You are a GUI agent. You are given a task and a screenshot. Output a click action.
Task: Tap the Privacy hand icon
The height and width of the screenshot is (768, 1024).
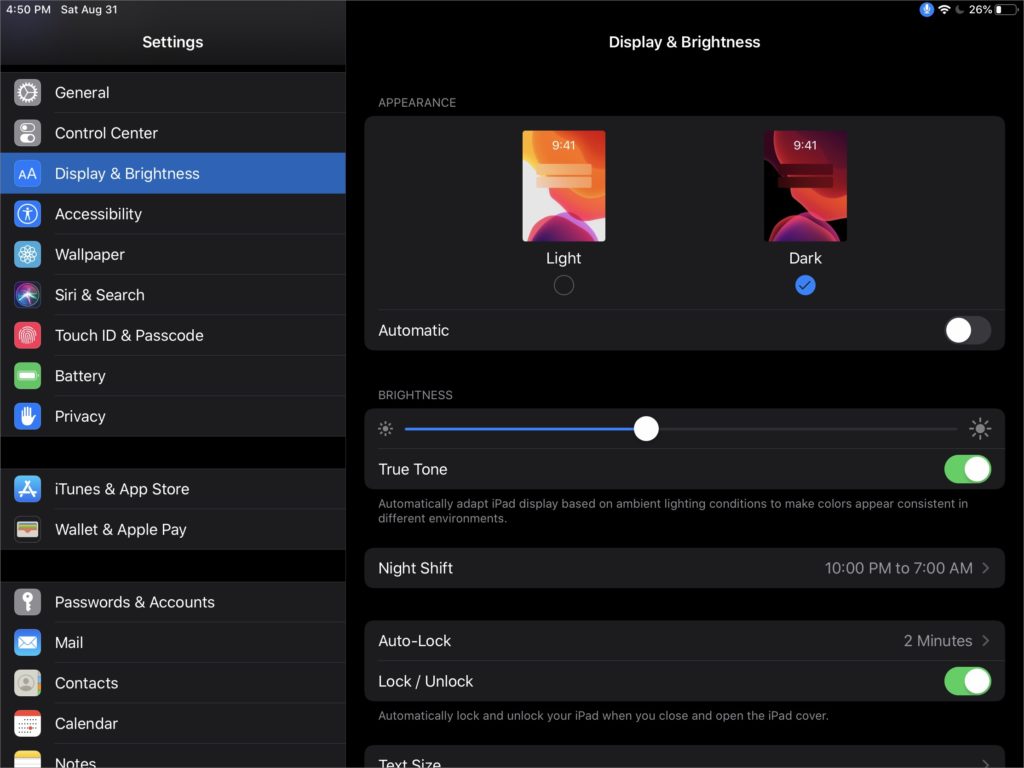pos(28,417)
